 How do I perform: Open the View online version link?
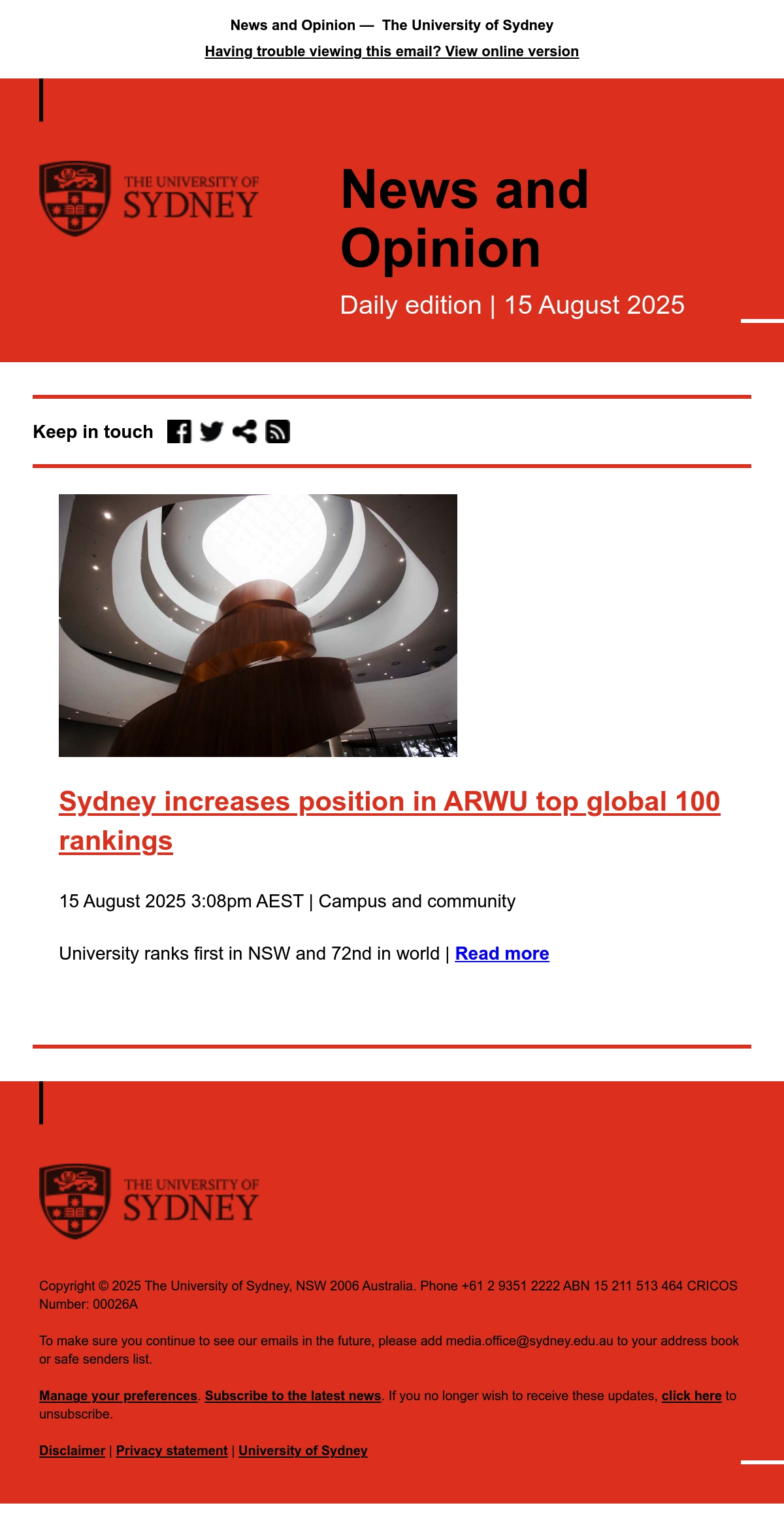point(392,52)
